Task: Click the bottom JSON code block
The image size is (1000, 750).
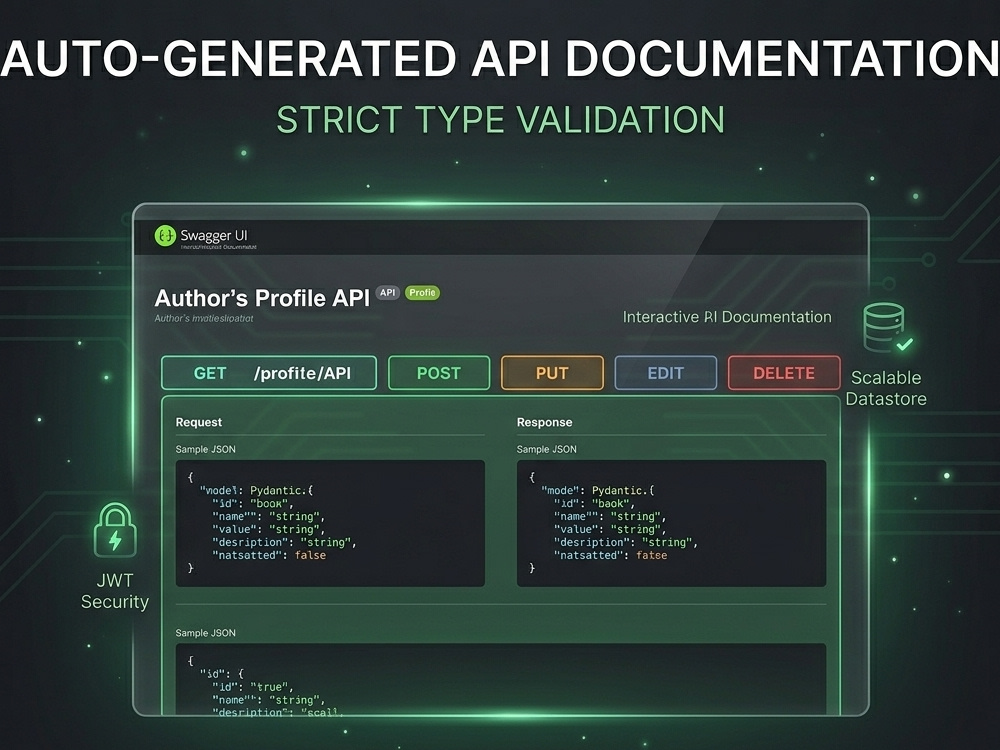Action: 501,679
